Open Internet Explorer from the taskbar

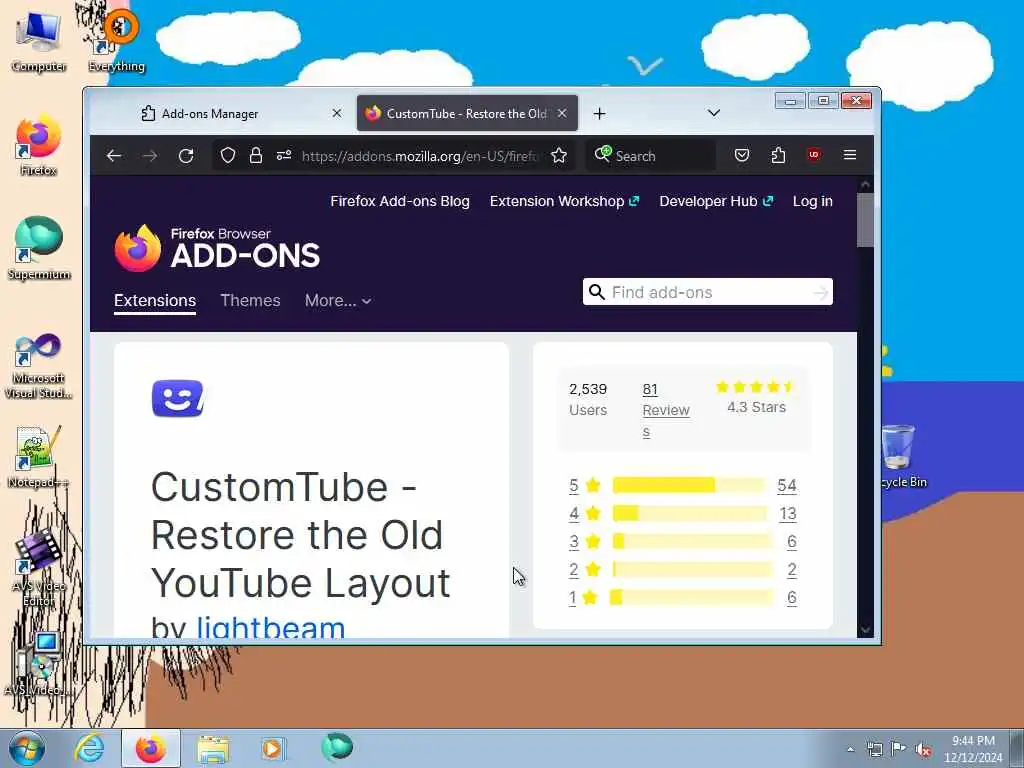click(89, 748)
